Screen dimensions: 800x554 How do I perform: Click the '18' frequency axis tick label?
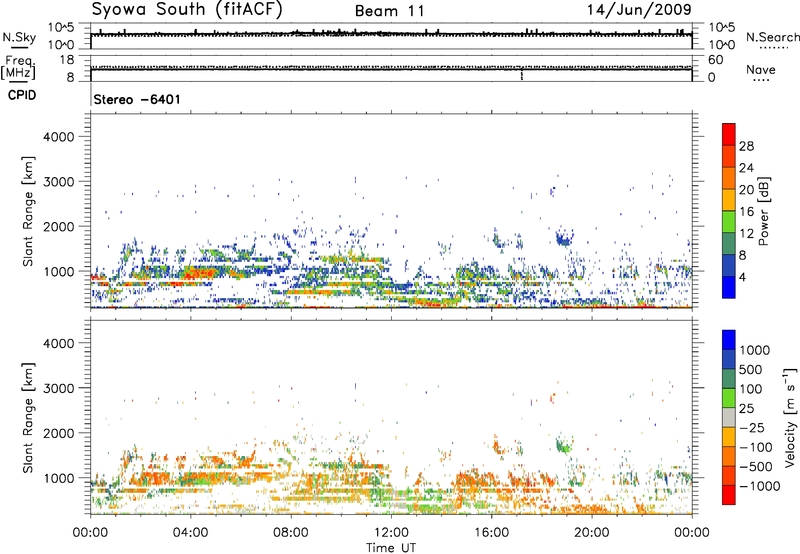[x=67, y=60]
